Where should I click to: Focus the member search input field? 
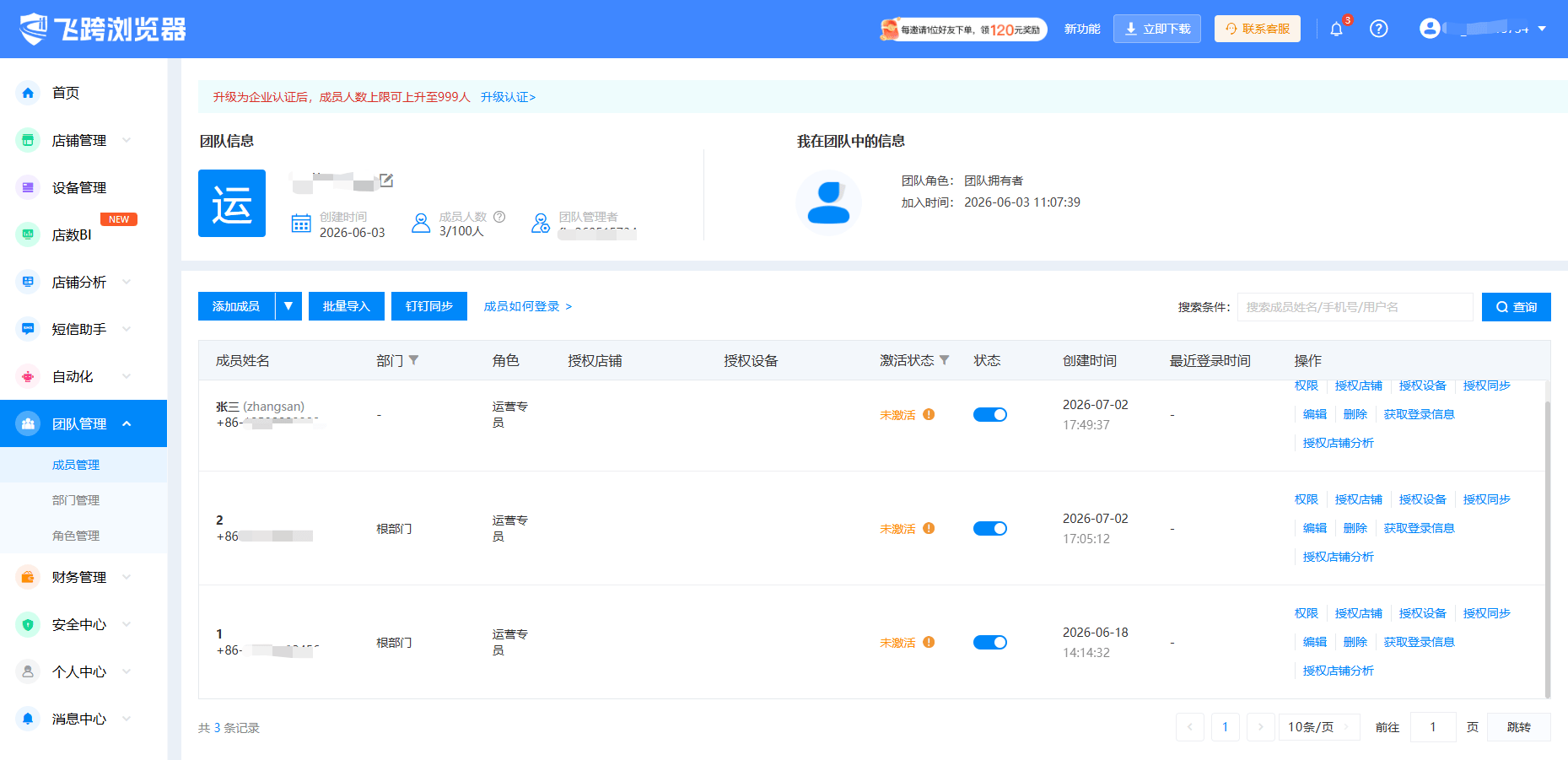pyautogui.click(x=1355, y=307)
